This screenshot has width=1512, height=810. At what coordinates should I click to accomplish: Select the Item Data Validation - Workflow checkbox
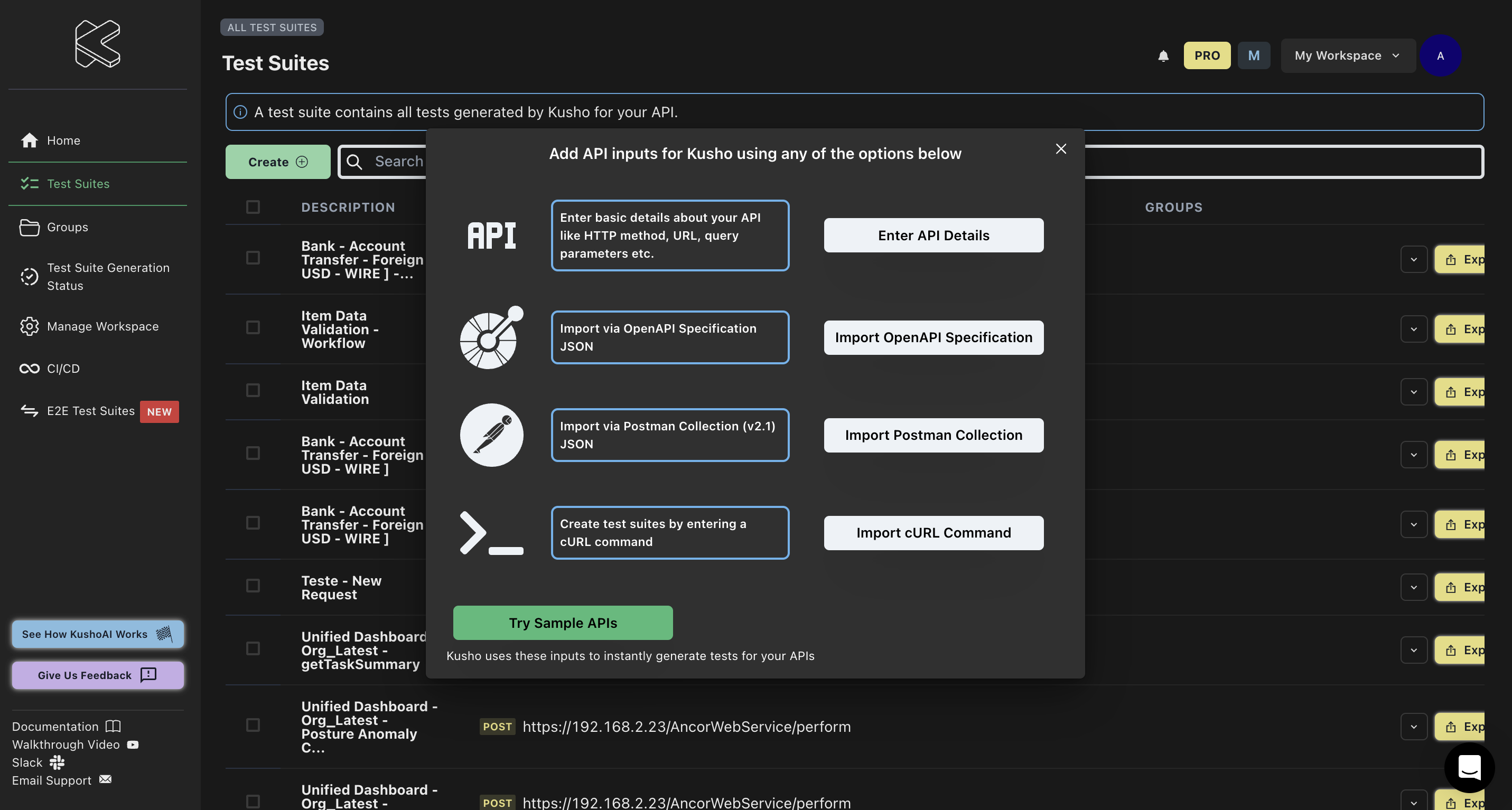(x=253, y=327)
